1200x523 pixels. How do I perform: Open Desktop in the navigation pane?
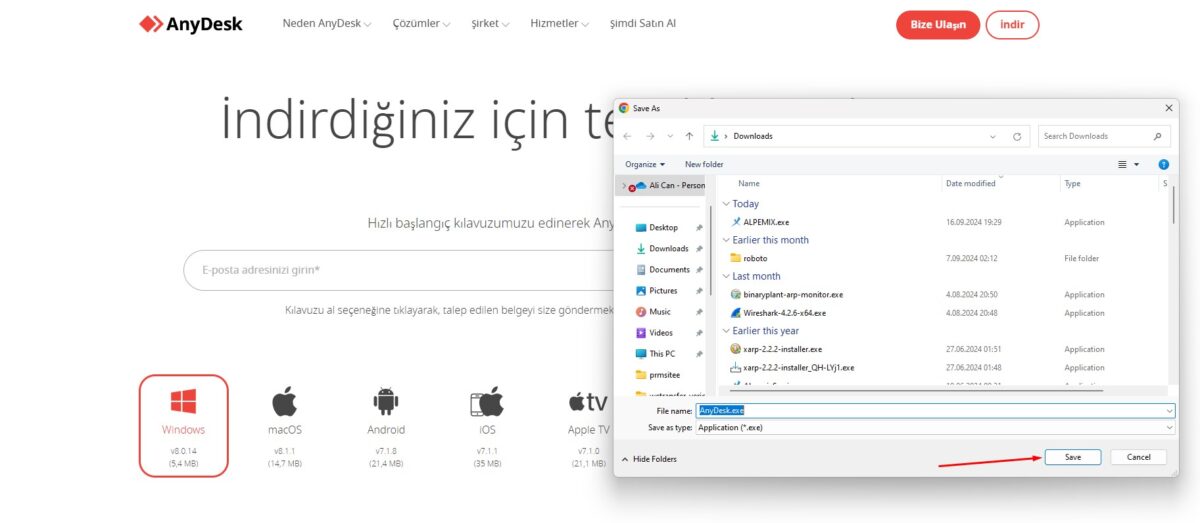click(662, 227)
